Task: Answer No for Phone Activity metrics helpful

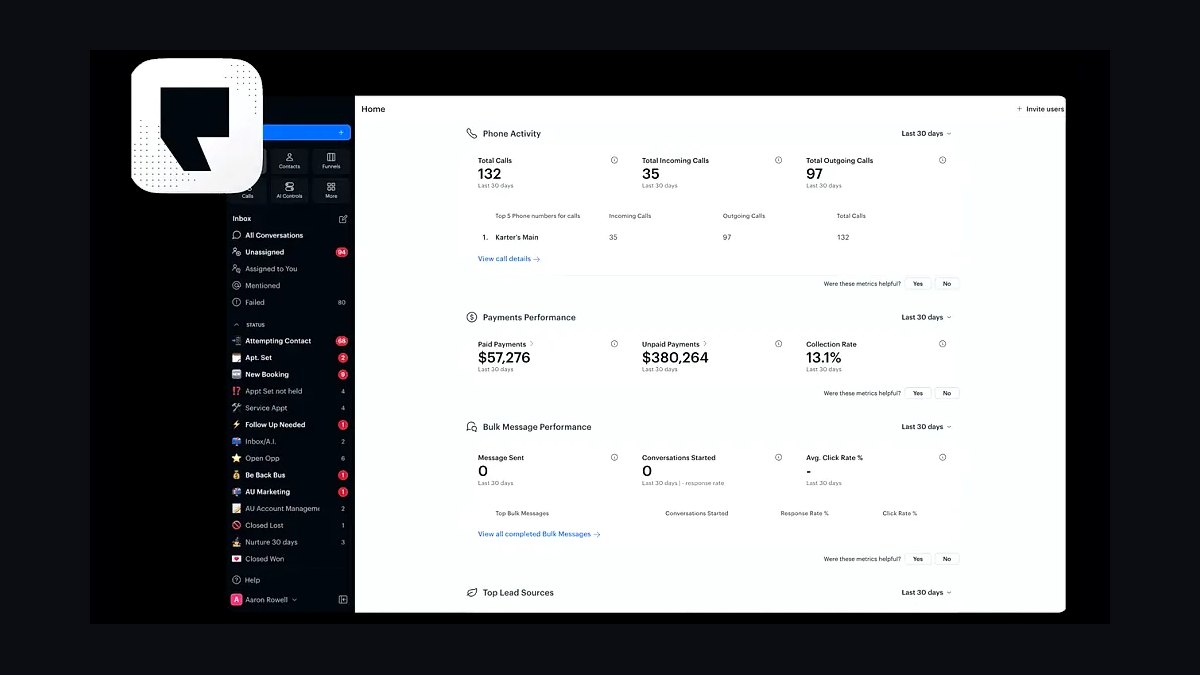Action: click(x=947, y=283)
